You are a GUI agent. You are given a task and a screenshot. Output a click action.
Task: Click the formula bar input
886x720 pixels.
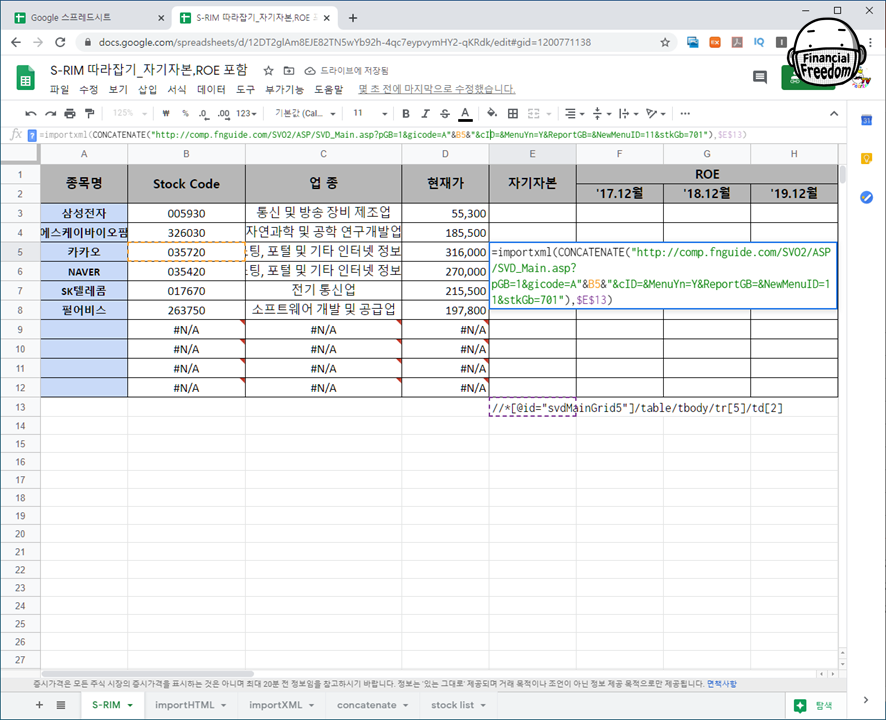441,135
